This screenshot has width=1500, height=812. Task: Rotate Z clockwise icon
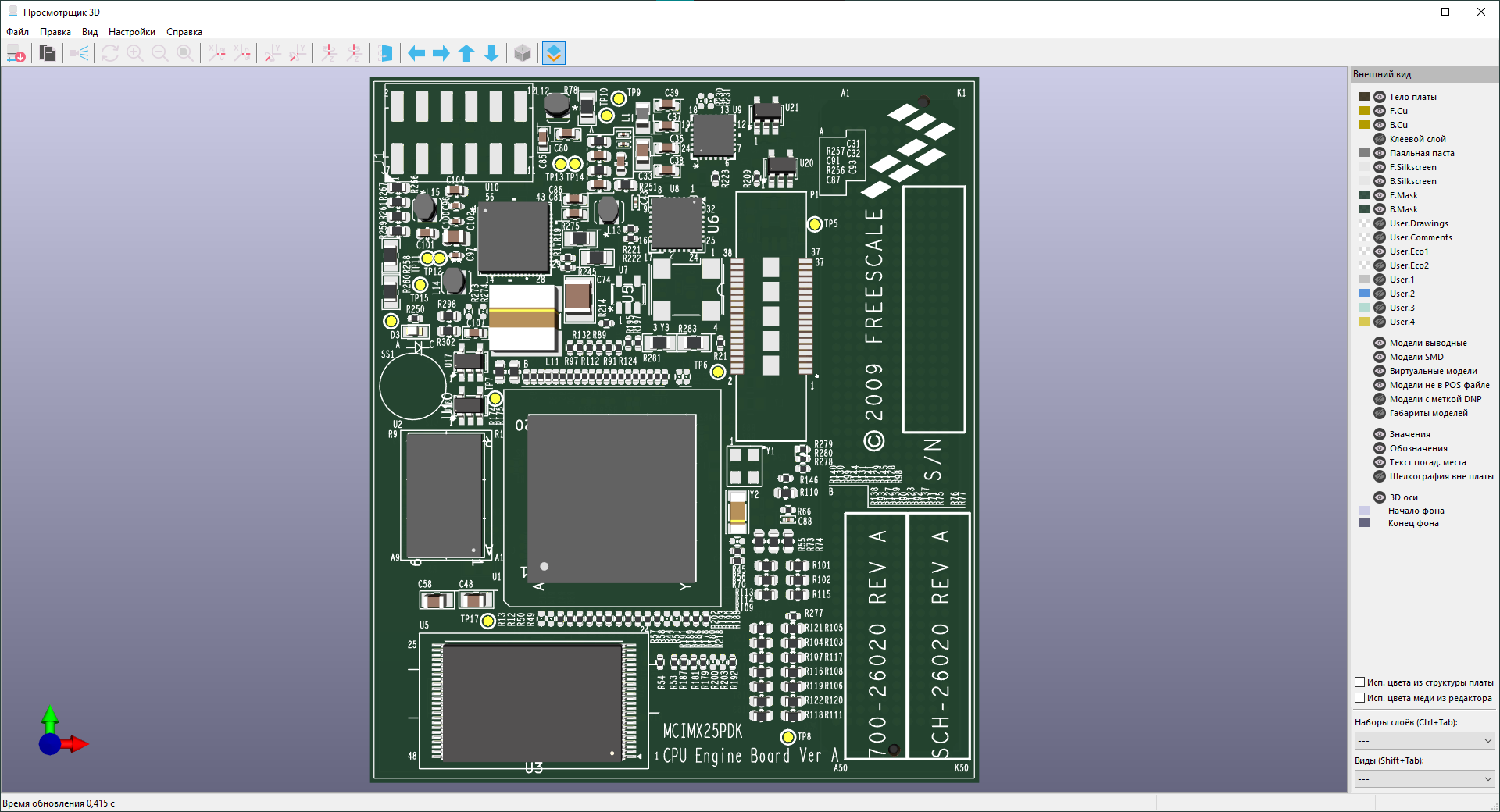[x=329, y=53]
